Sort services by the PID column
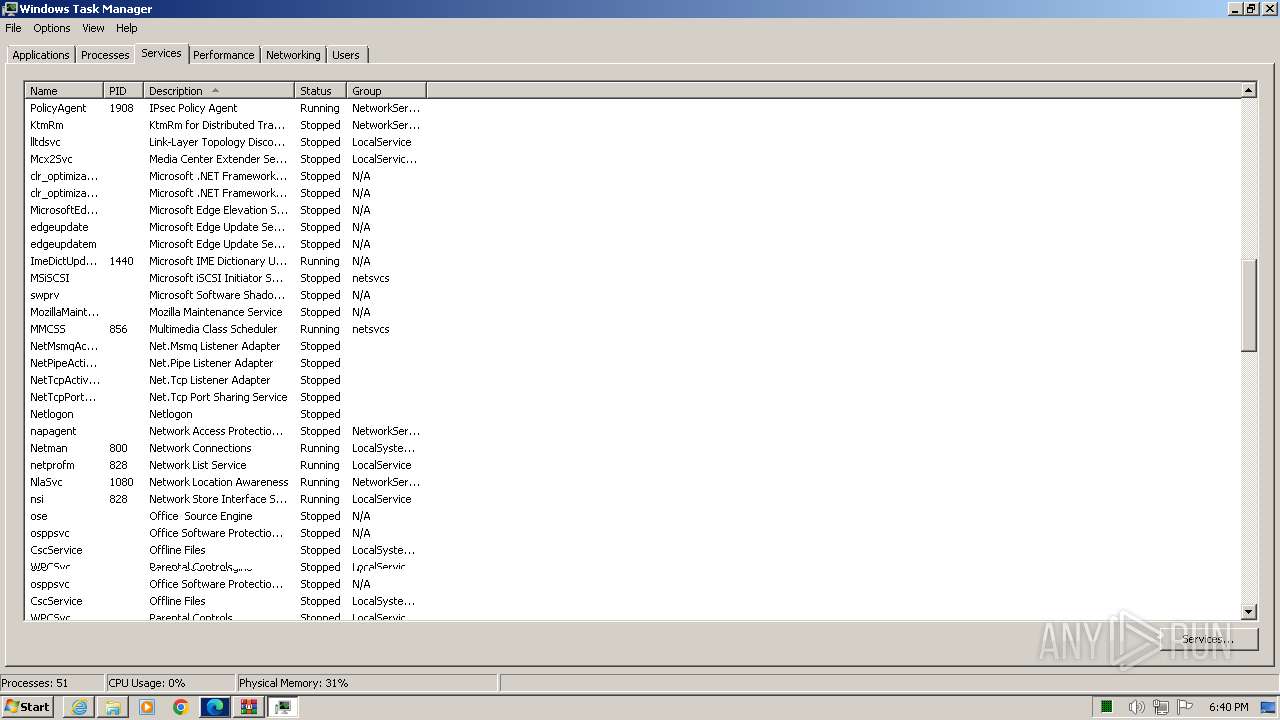Viewport: 1280px width, 720px height. 124,91
